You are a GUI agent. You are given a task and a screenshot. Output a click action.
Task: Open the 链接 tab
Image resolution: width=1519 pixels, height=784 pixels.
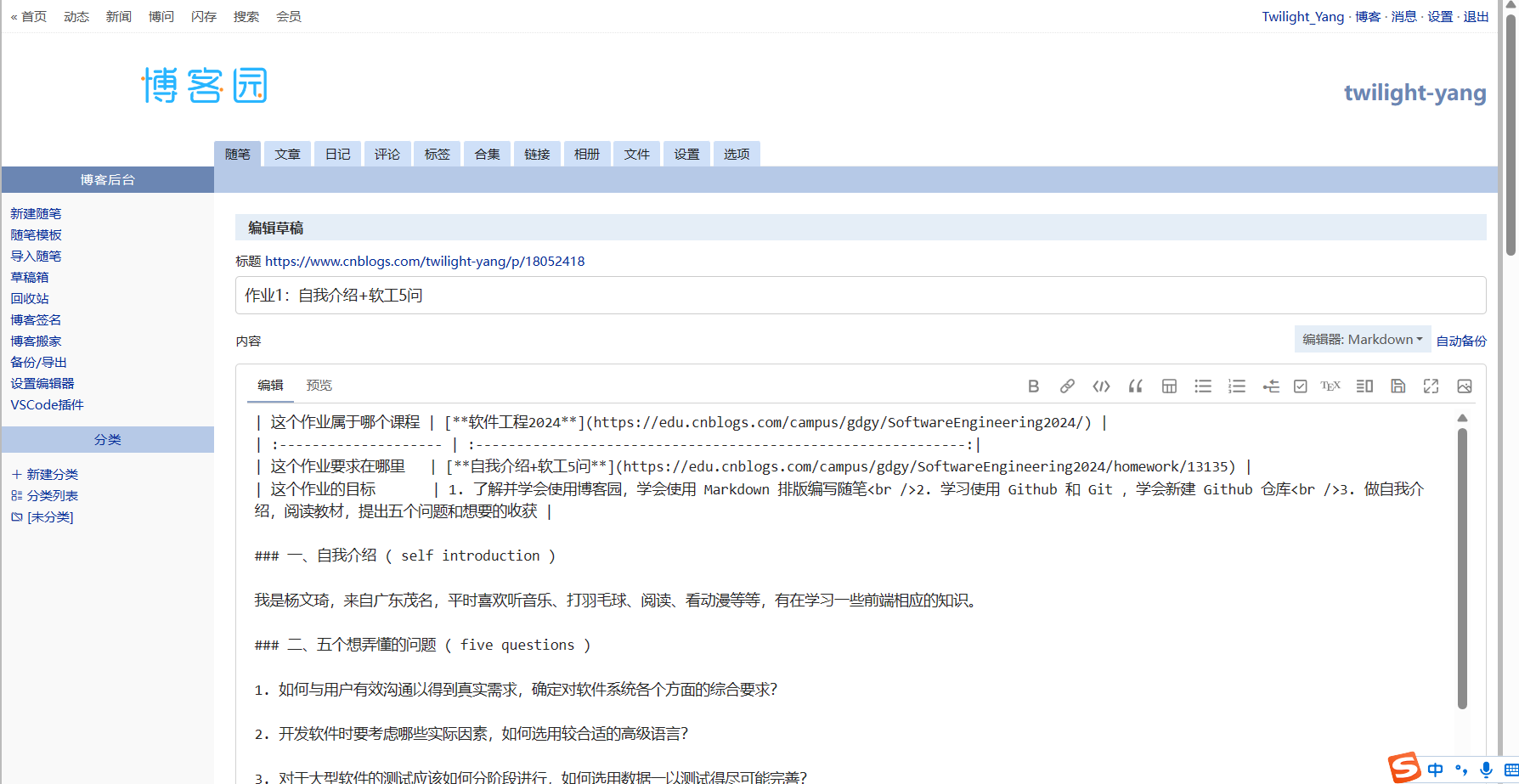tap(537, 154)
